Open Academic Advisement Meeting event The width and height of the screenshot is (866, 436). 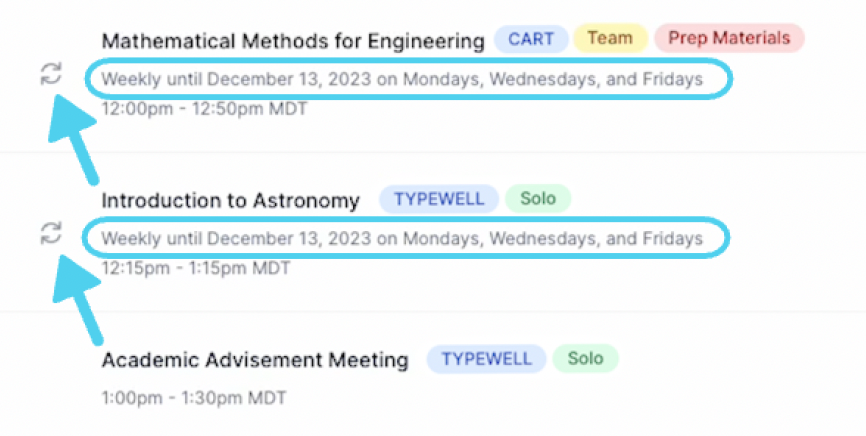[x=255, y=360]
